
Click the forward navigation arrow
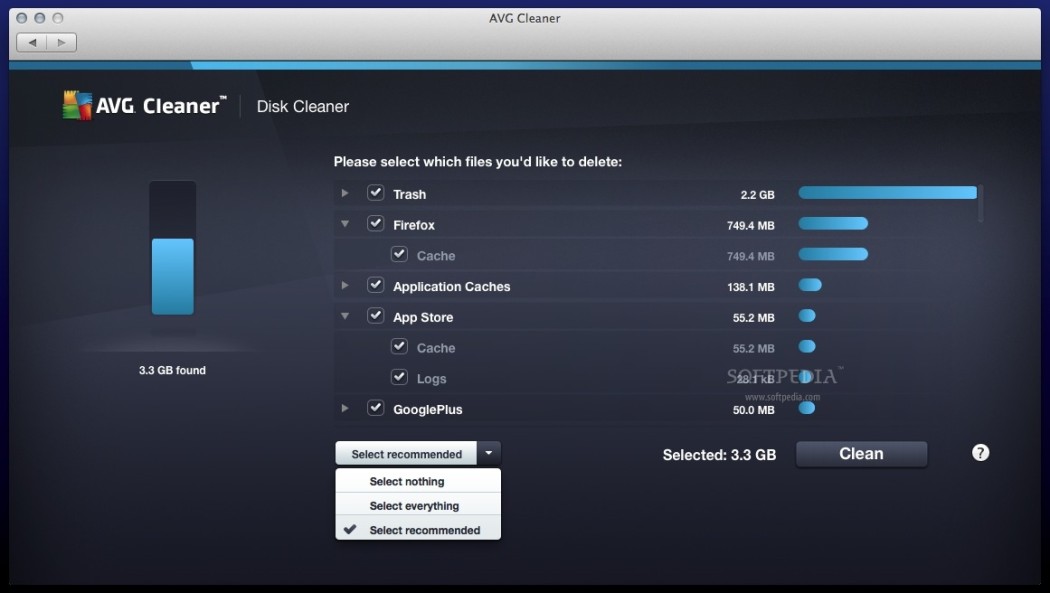click(62, 42)
